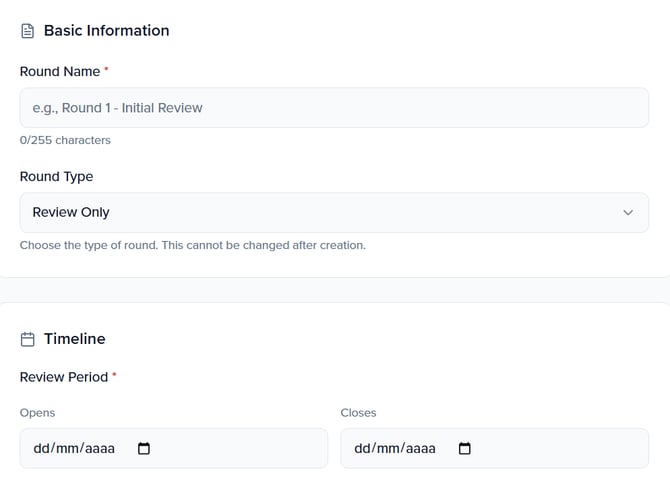Focus the Round Name text field
The height and width of the screenshot is (490, 670).
pyautogui.click(x=334, y=107)
